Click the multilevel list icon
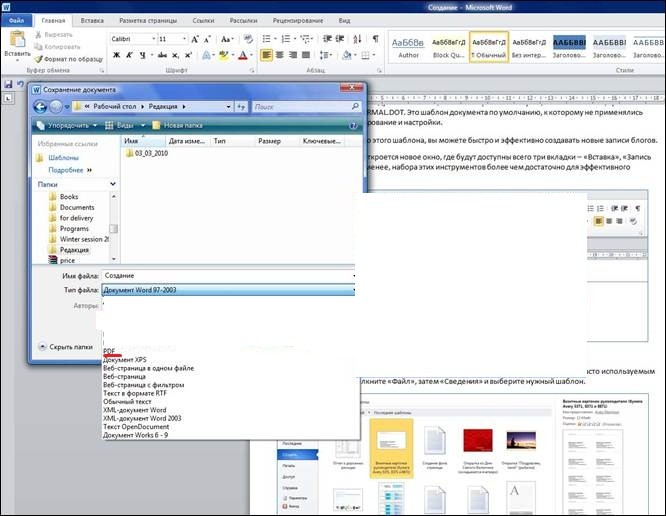This screenshot has height=516, width=666. [x=305, y=39]
